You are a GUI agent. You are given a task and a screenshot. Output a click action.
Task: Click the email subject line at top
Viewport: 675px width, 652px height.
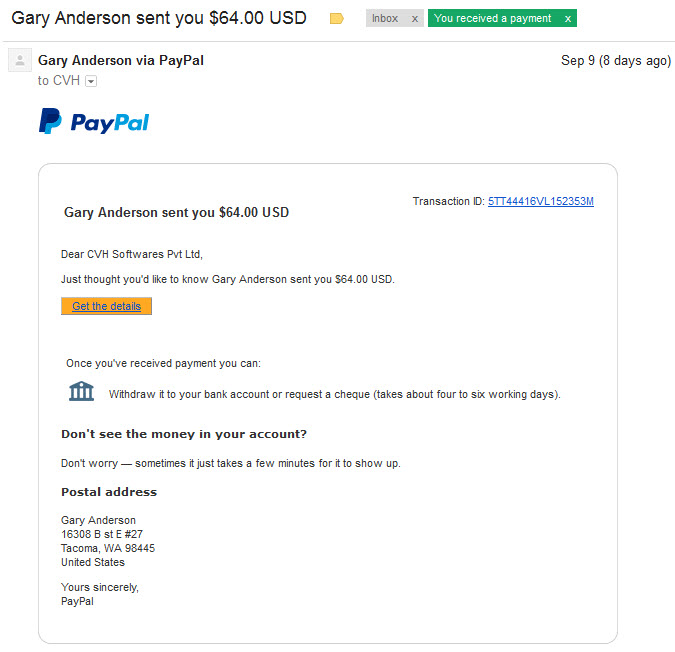(x=159, y=18)
